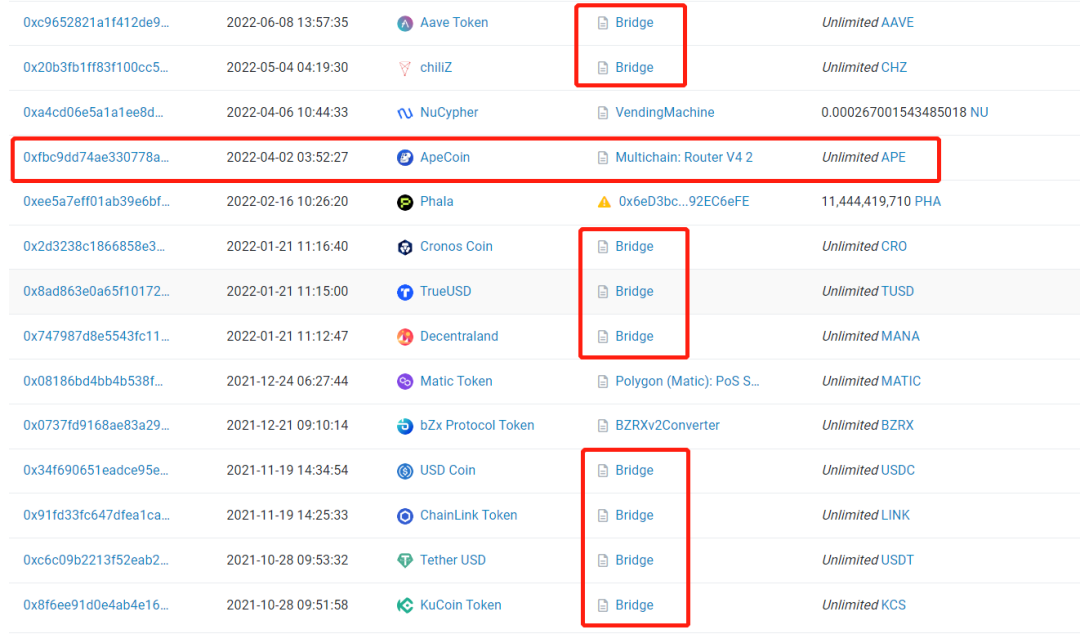Open the ApeCoin token name link

pyautogui.click(x=445, y=157)
